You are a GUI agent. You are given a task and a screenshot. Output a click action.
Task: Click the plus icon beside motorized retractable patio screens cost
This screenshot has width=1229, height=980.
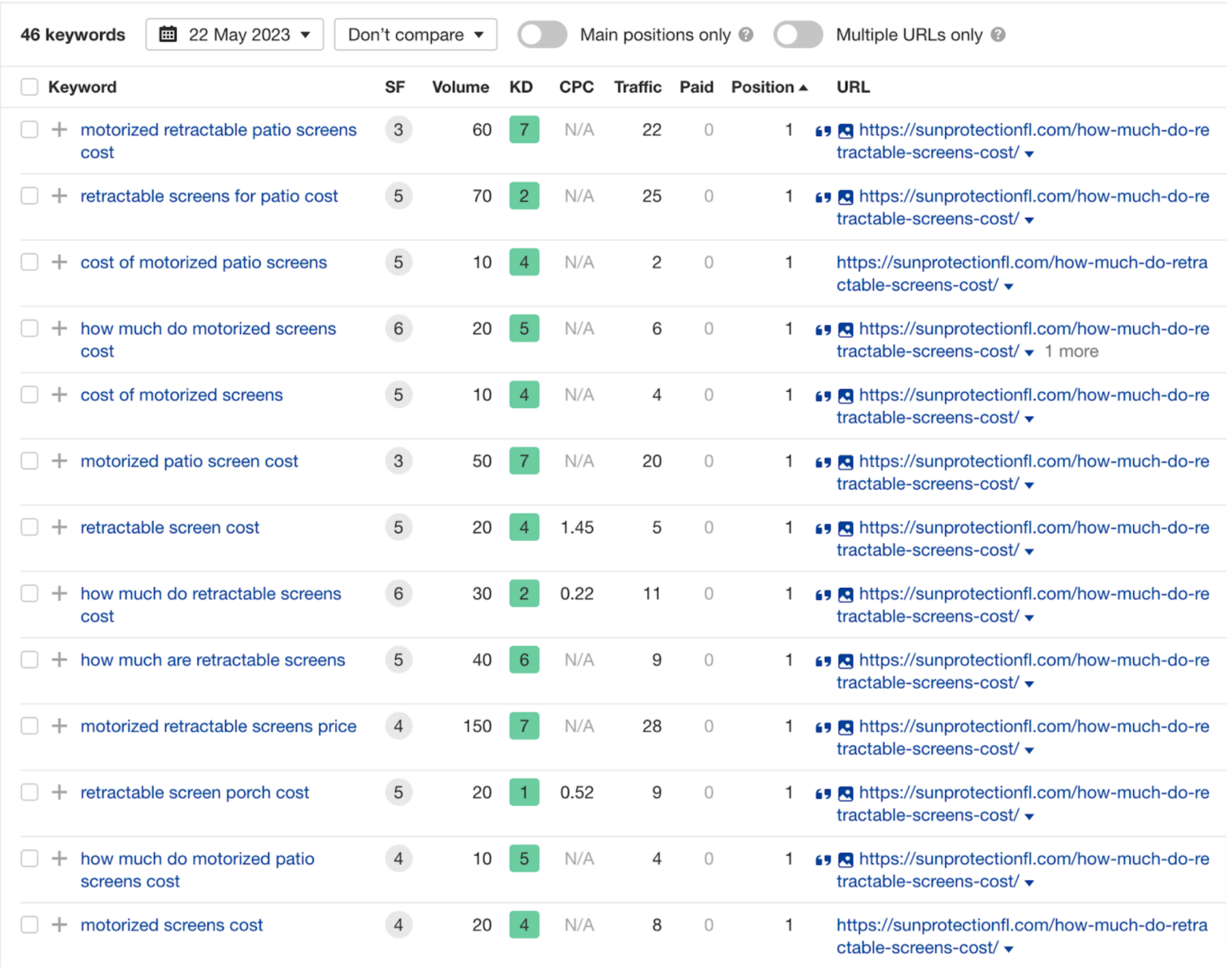click(58, 130)
